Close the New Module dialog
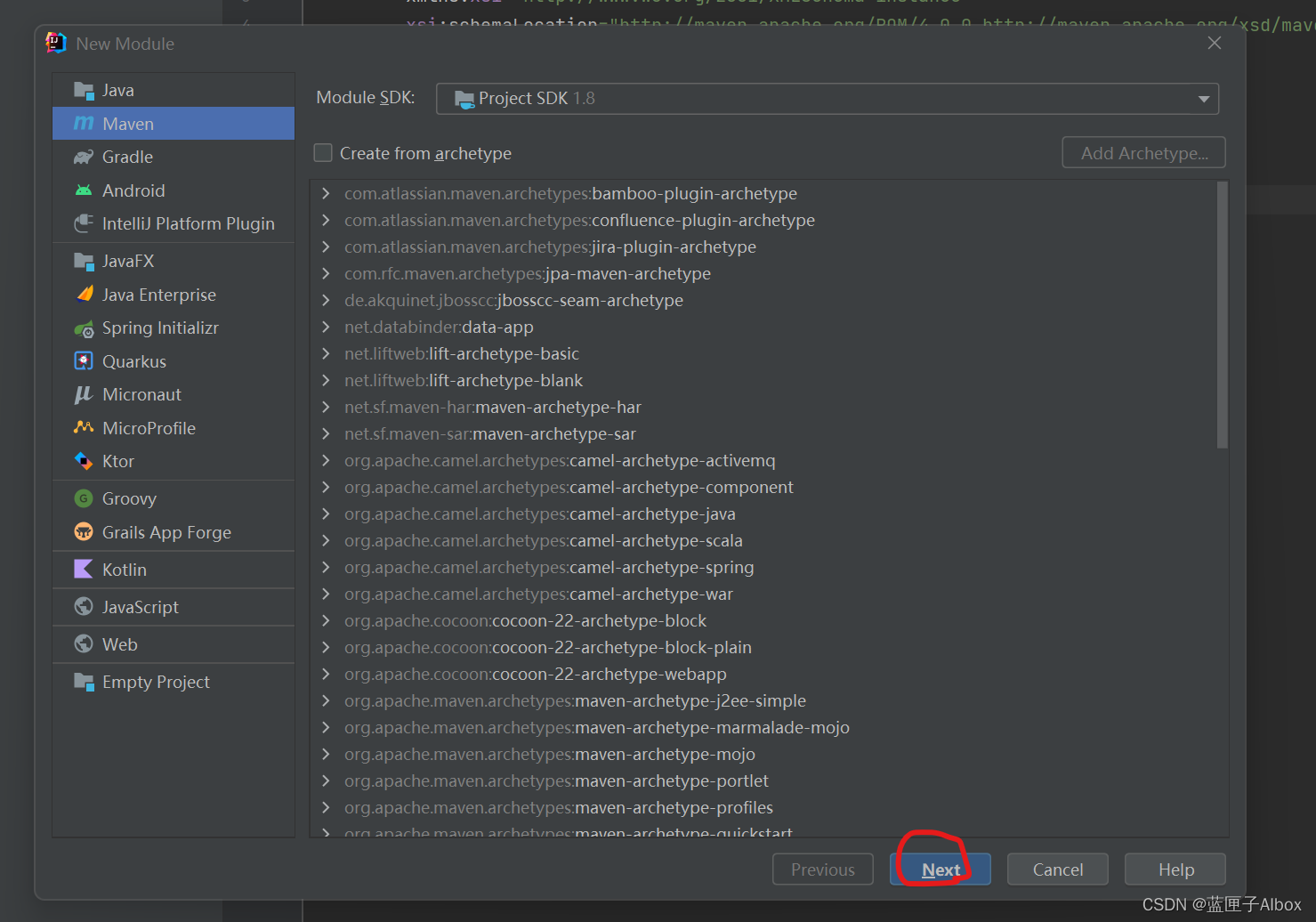This screenshot has height=922, width=1316. point(1215,43)
